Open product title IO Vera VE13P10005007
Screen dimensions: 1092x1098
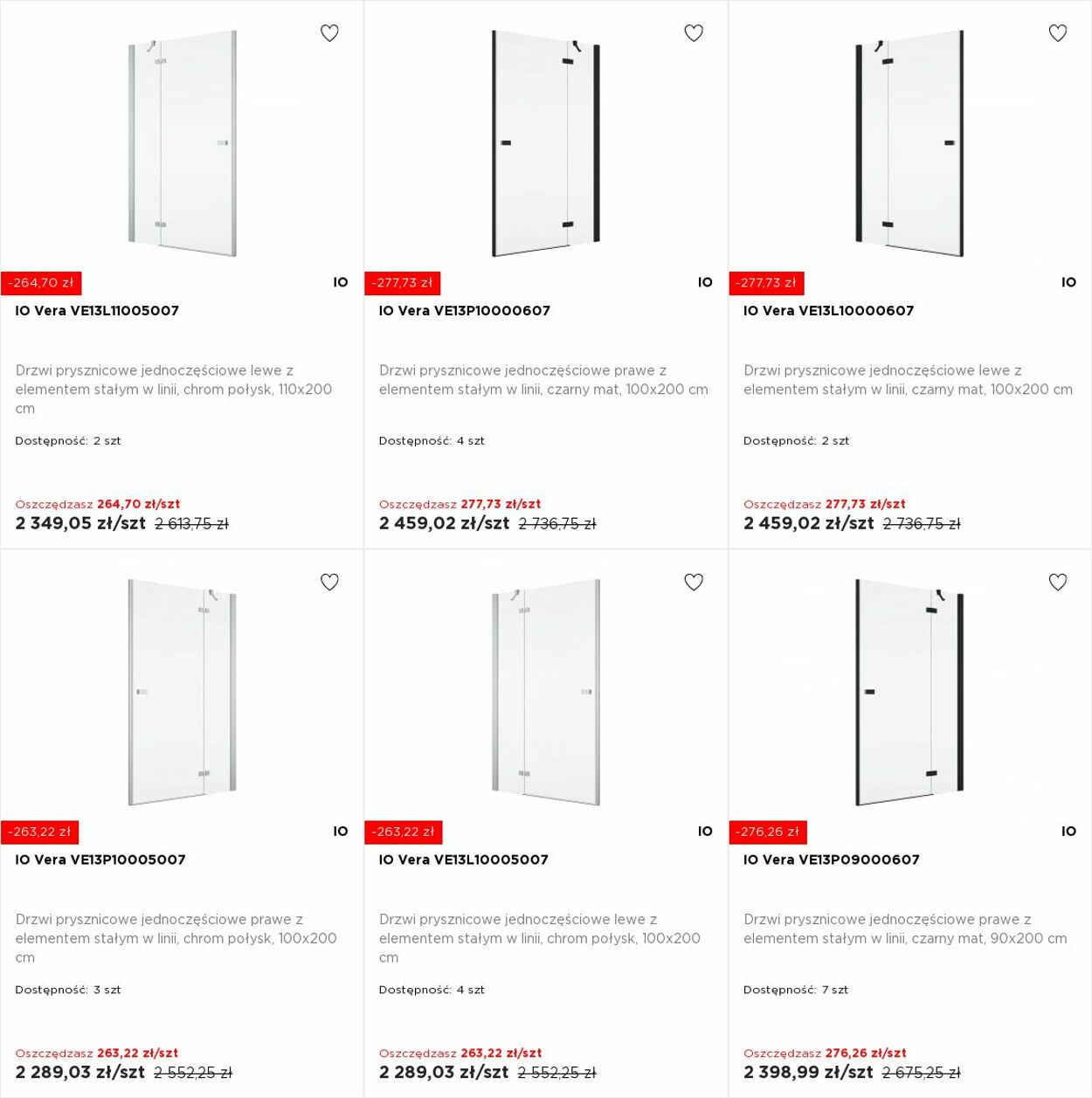100,860
